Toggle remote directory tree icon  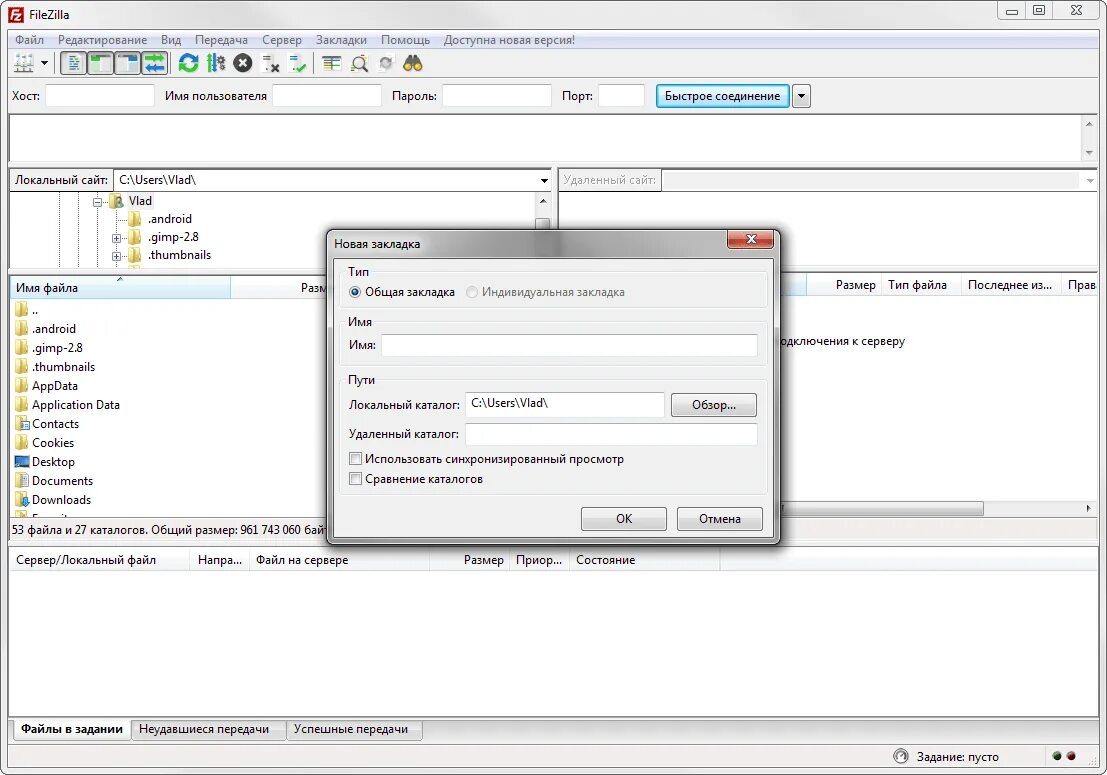click(x=127, y=64)
